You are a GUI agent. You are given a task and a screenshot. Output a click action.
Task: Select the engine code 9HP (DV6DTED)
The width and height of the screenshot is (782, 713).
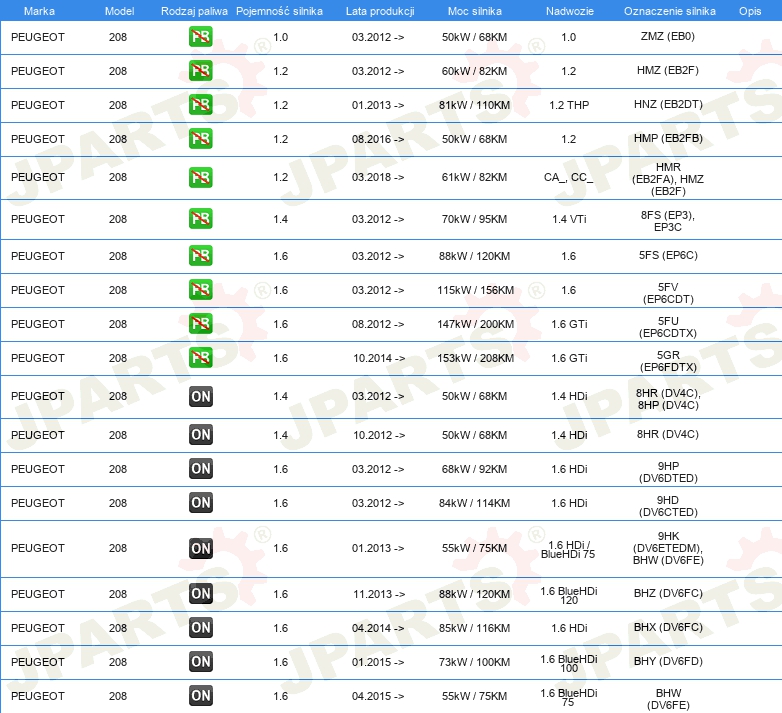[x=668, y=472]
